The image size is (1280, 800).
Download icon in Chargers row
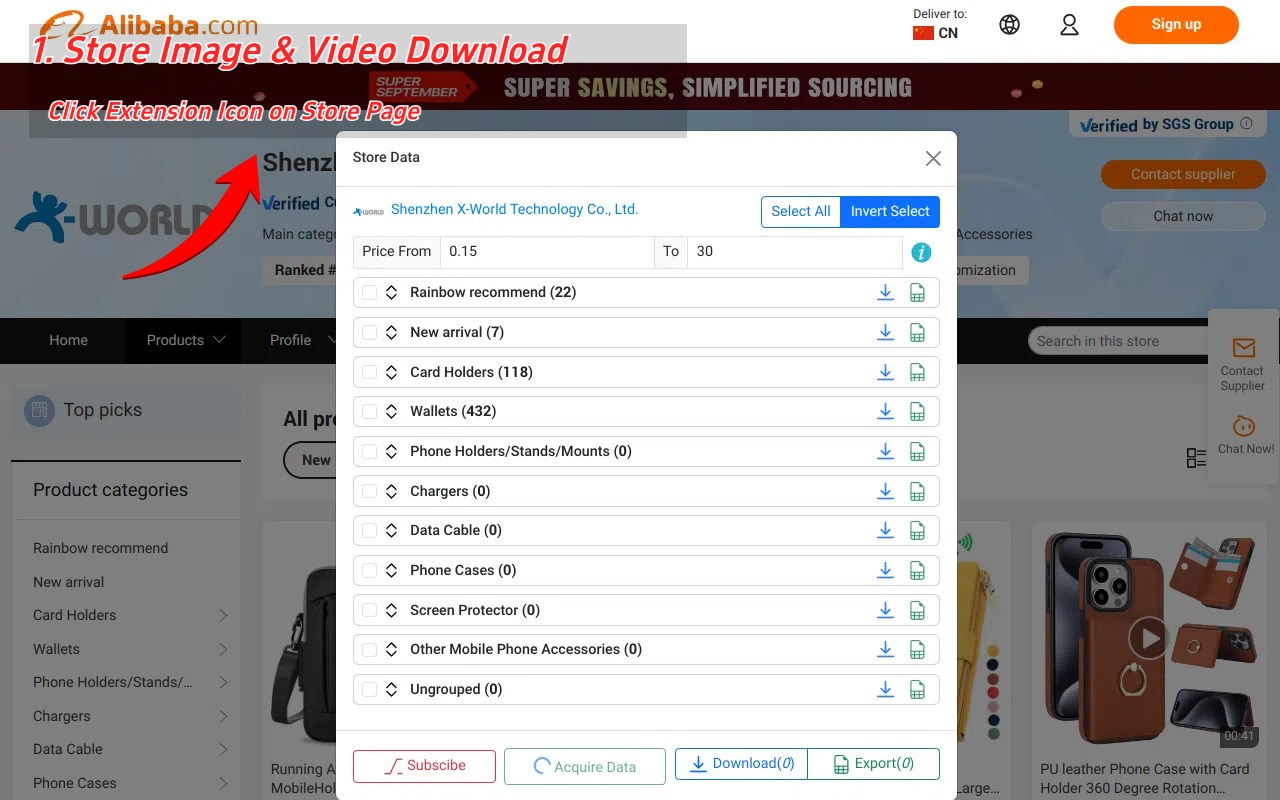(x=885, y=491)
